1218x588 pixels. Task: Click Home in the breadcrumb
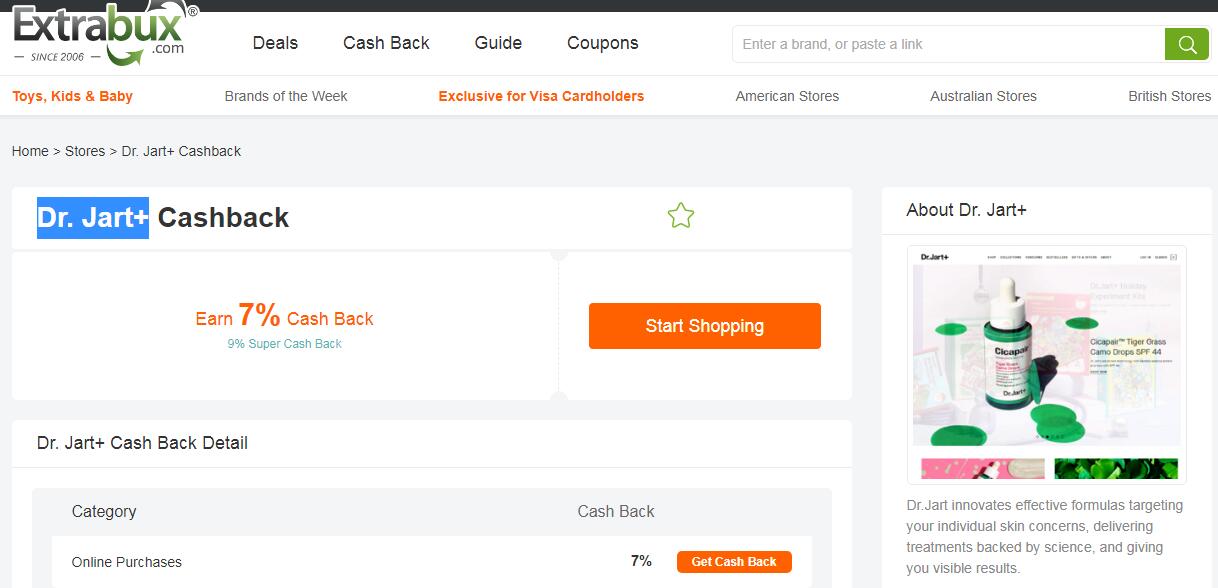(x=30, y=151)
